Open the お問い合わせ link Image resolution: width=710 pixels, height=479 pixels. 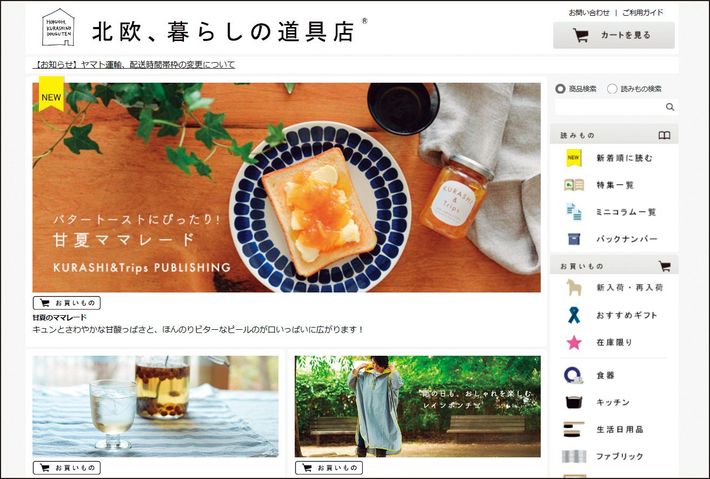click(x=589, y=13)
